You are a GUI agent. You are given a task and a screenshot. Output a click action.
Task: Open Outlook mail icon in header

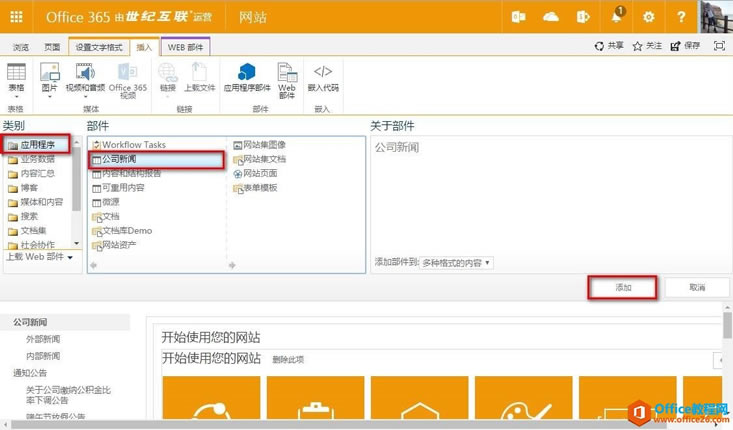pyautogui.click(x=518, y=17)
